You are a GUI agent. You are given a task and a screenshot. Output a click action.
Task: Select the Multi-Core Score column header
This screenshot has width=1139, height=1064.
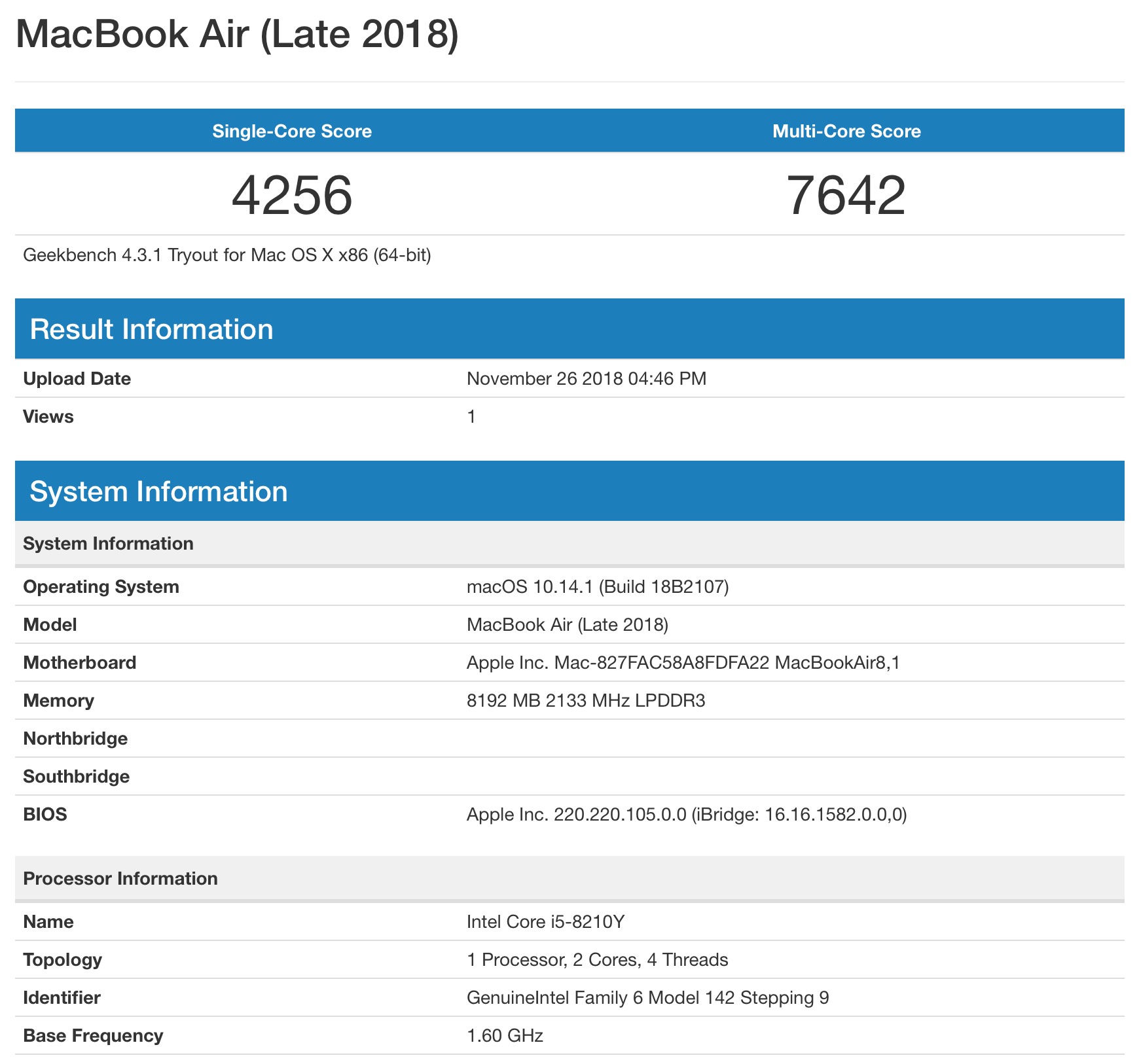[x=846, y=131]
